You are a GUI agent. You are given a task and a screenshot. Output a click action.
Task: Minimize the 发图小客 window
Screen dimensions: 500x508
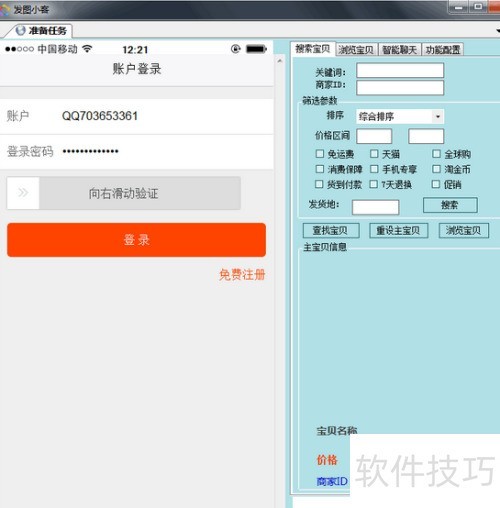click(459, 7)
